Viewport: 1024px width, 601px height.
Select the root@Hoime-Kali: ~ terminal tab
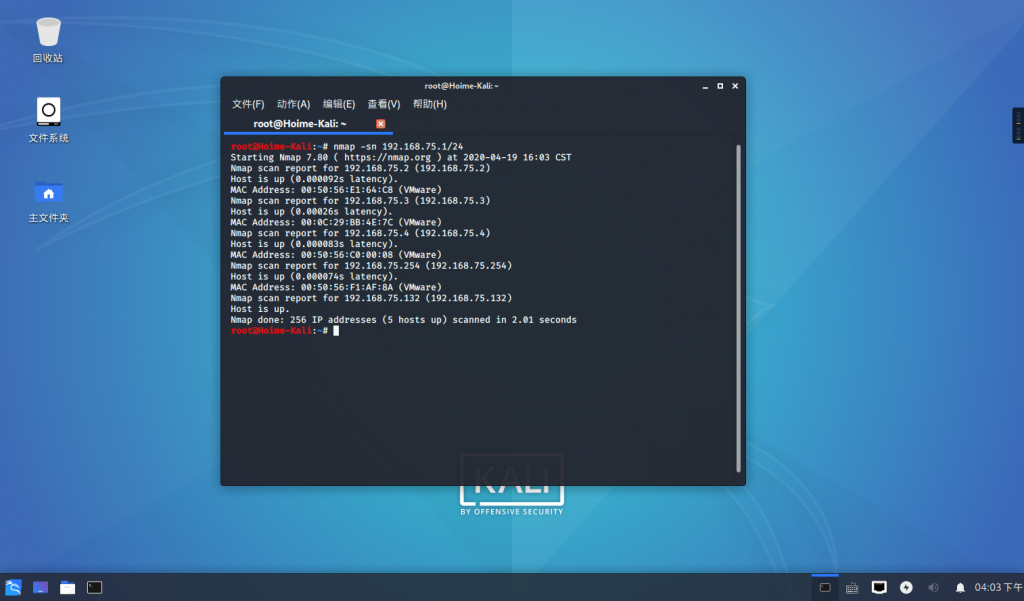coord(308,123)
